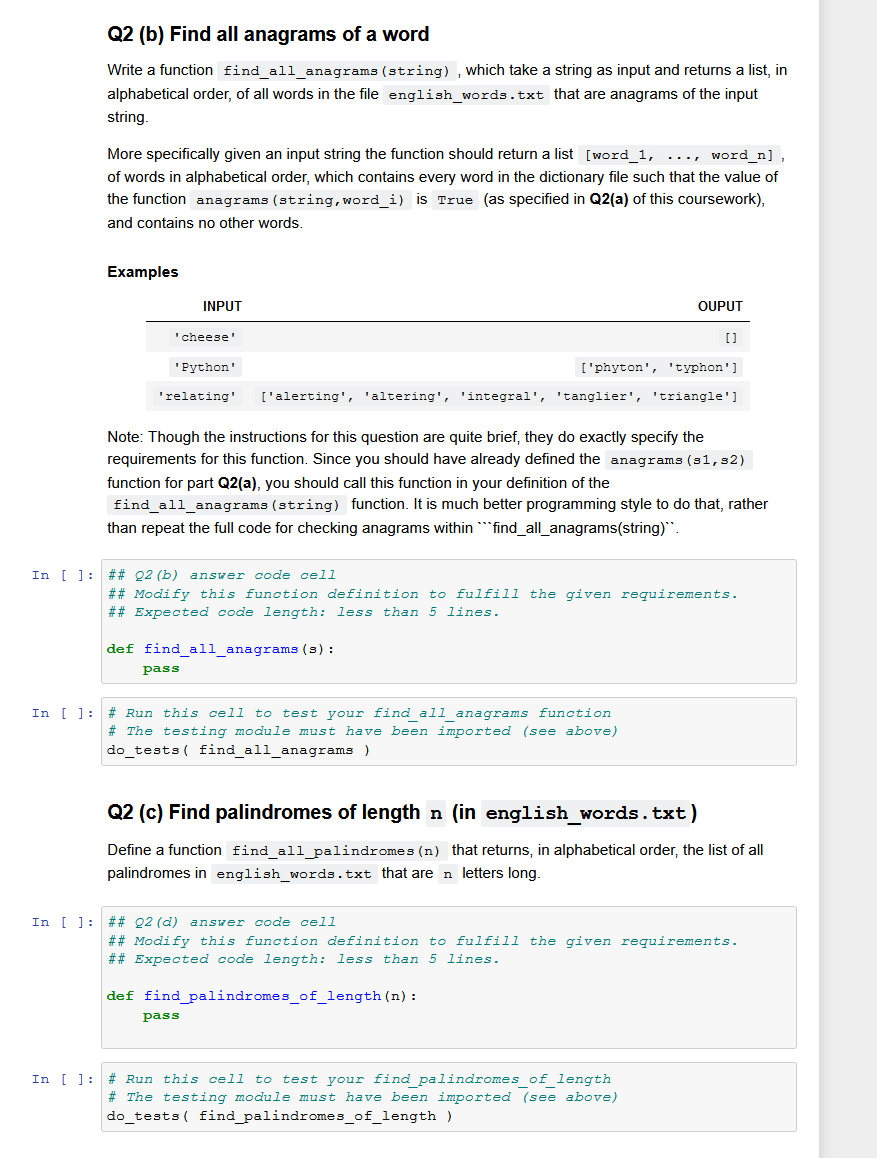
Task: Click the ['alerting', 'altering', ...] output cell
Action: tap(498, 397)
